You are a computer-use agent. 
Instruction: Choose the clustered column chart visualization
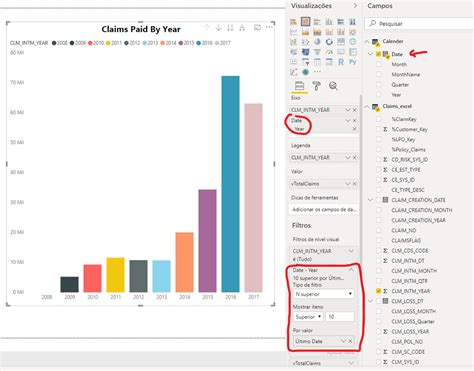coord(329,22)
